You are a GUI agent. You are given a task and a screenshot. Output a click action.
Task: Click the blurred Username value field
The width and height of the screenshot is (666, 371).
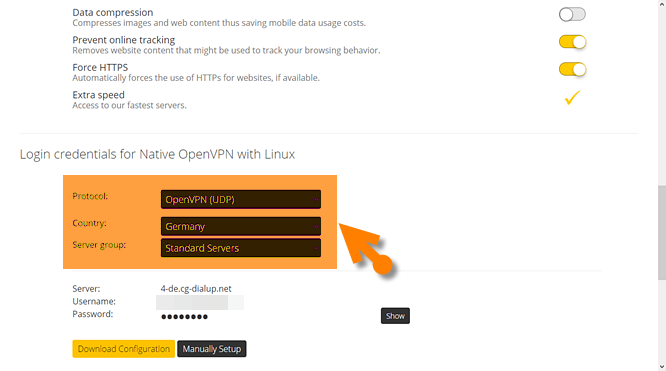[x=200, y=302]
